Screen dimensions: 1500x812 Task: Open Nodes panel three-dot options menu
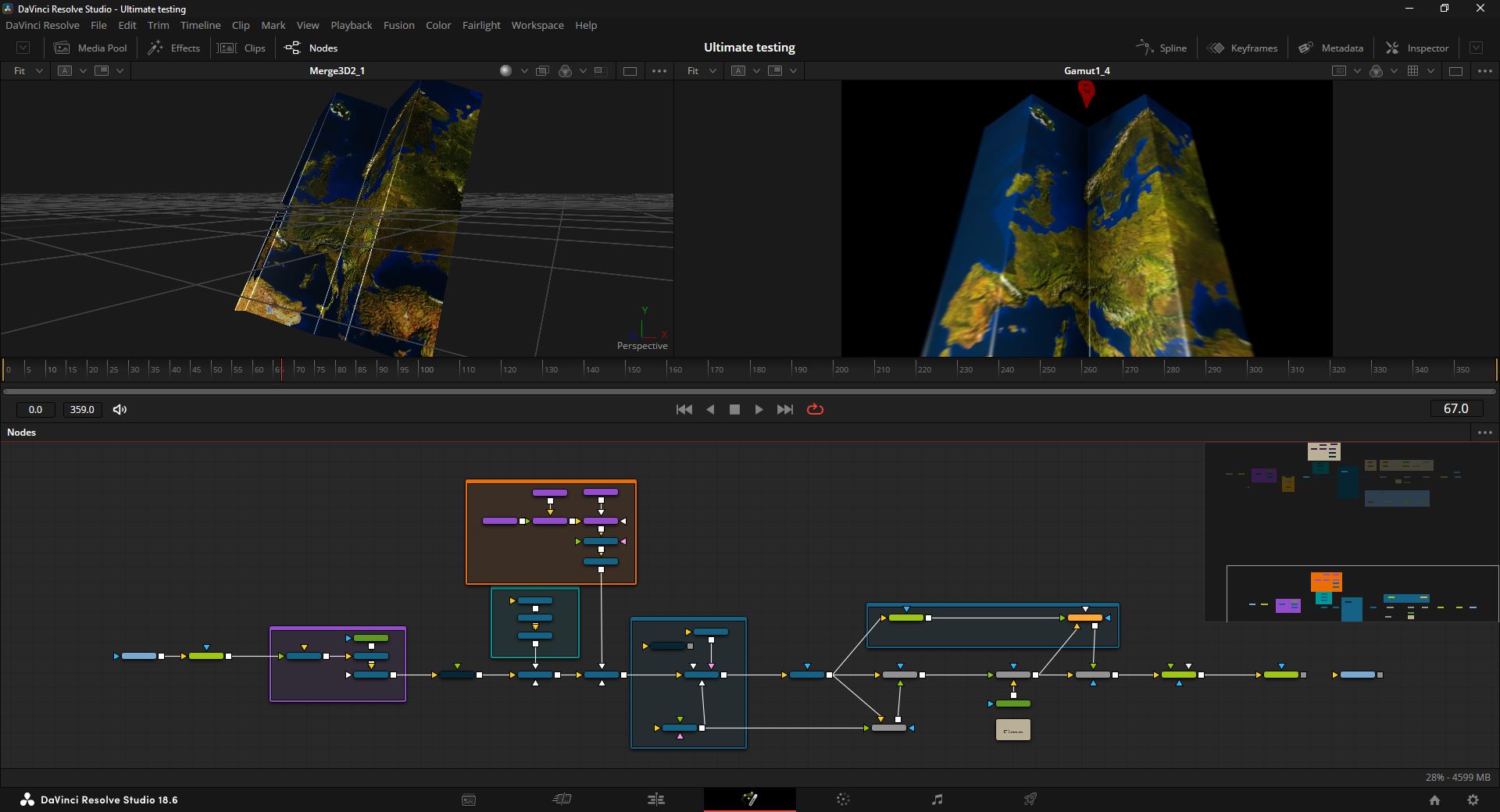[1485, 433]
